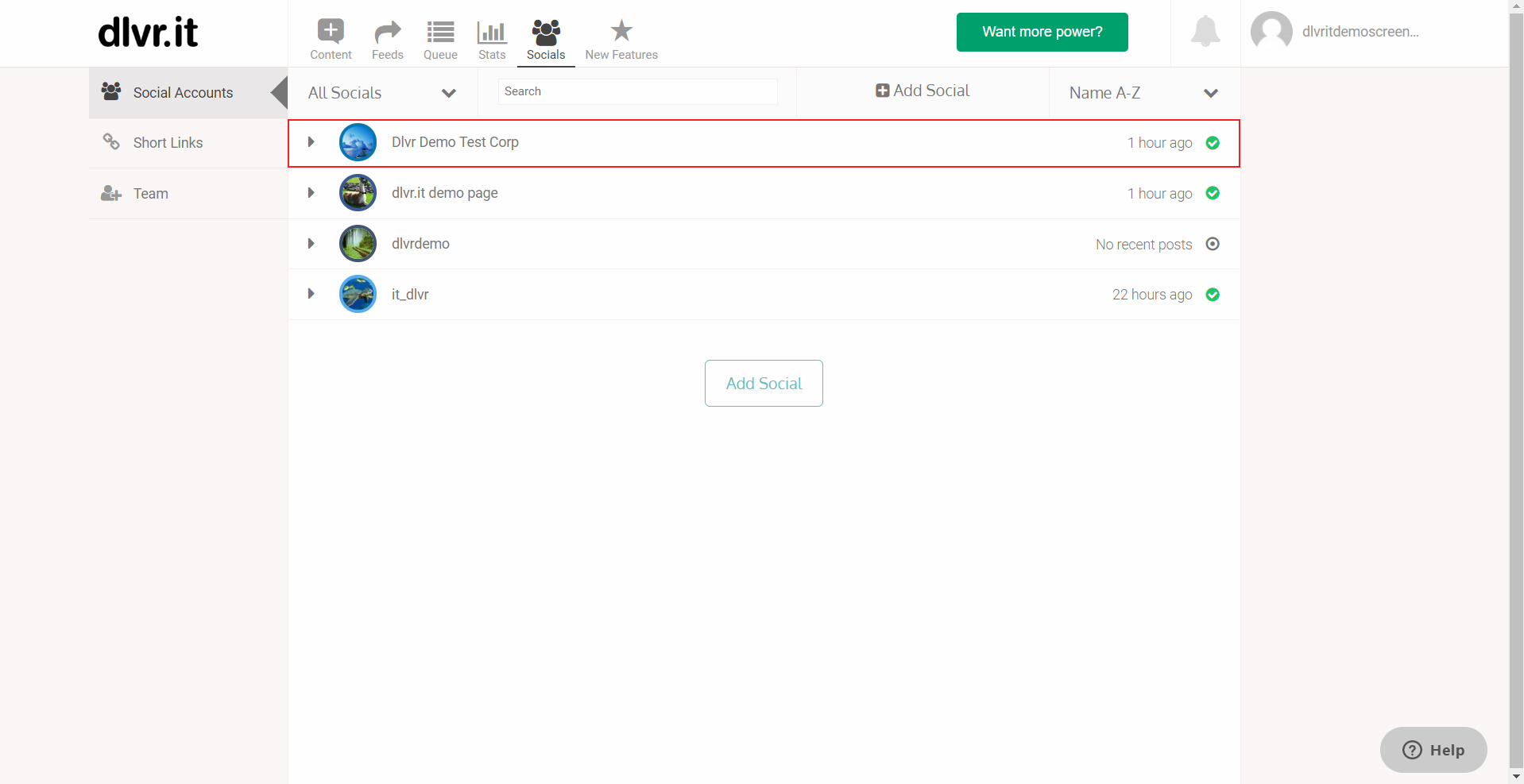Open the Stats section
Screen dimensions: 1524x784
point(492,40)
